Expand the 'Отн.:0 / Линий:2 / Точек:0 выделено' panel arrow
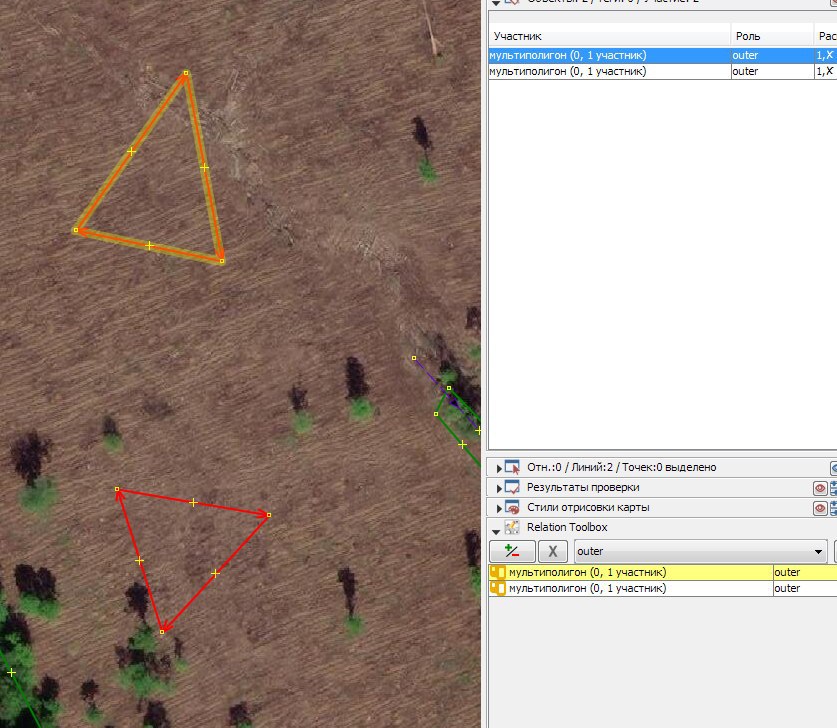This screenshot has width=837, height=728. pyautogui.click(x=499, y=468)
